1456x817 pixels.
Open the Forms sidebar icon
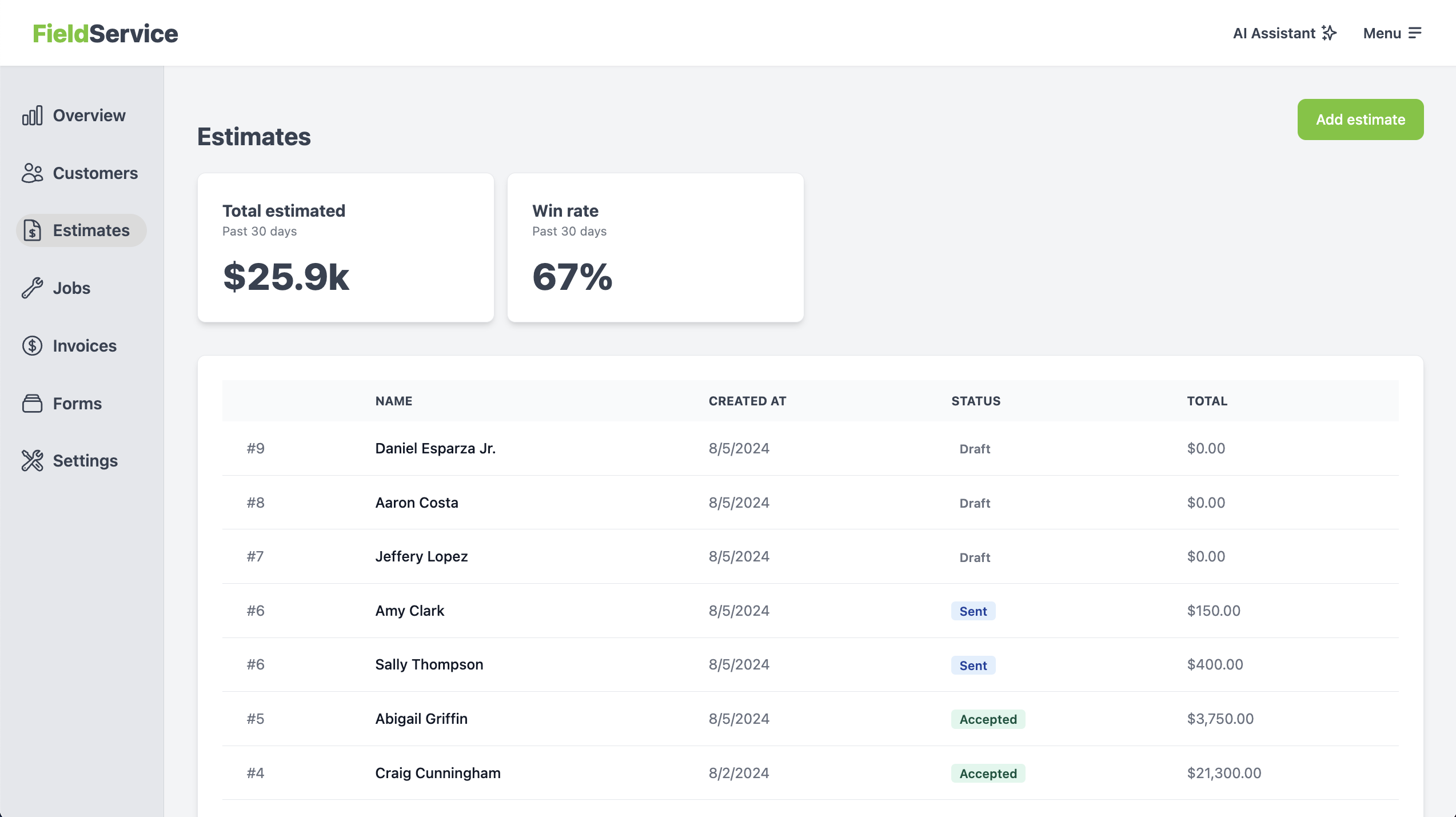click(32, 403)
